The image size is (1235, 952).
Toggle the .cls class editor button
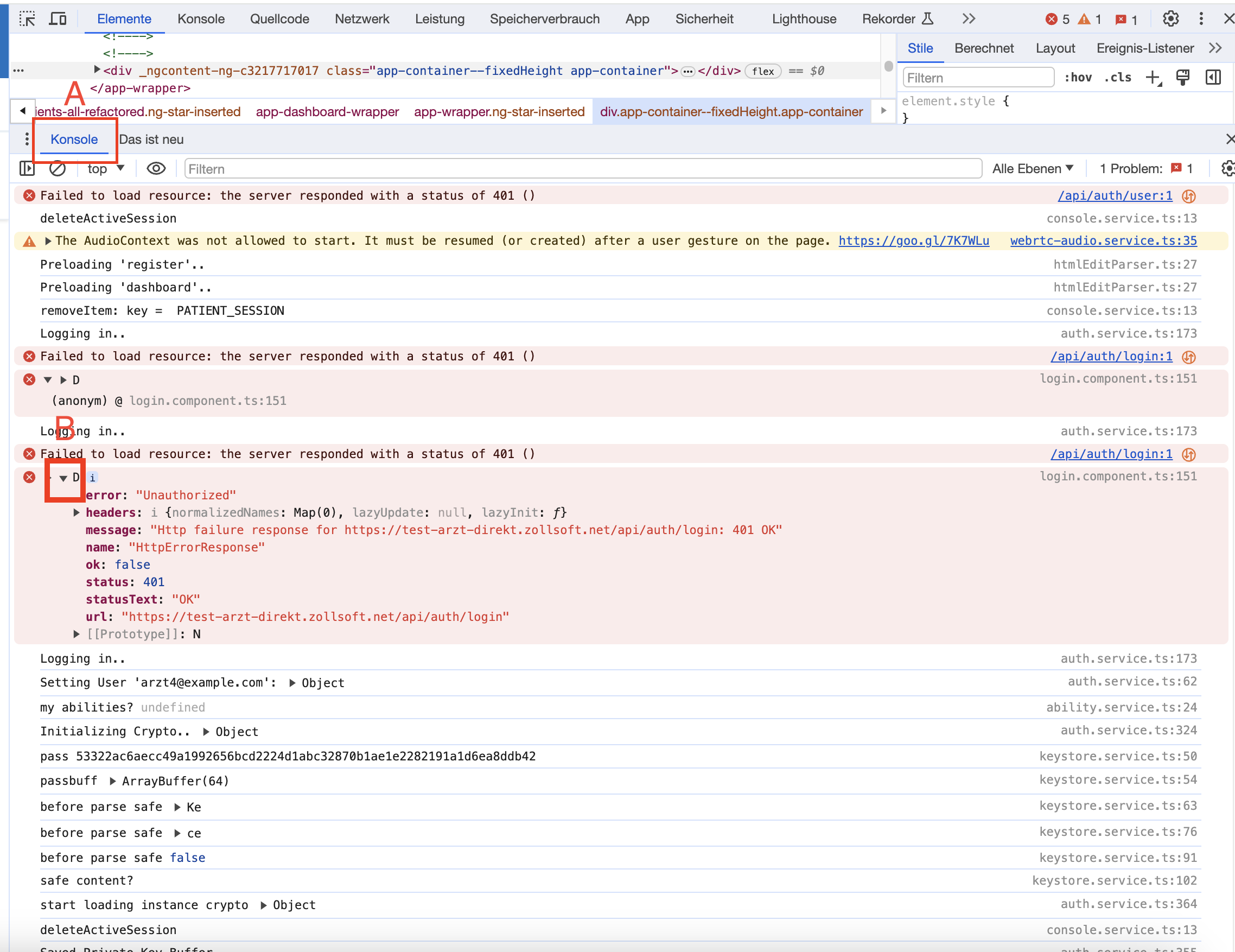tap(1118, 78)
